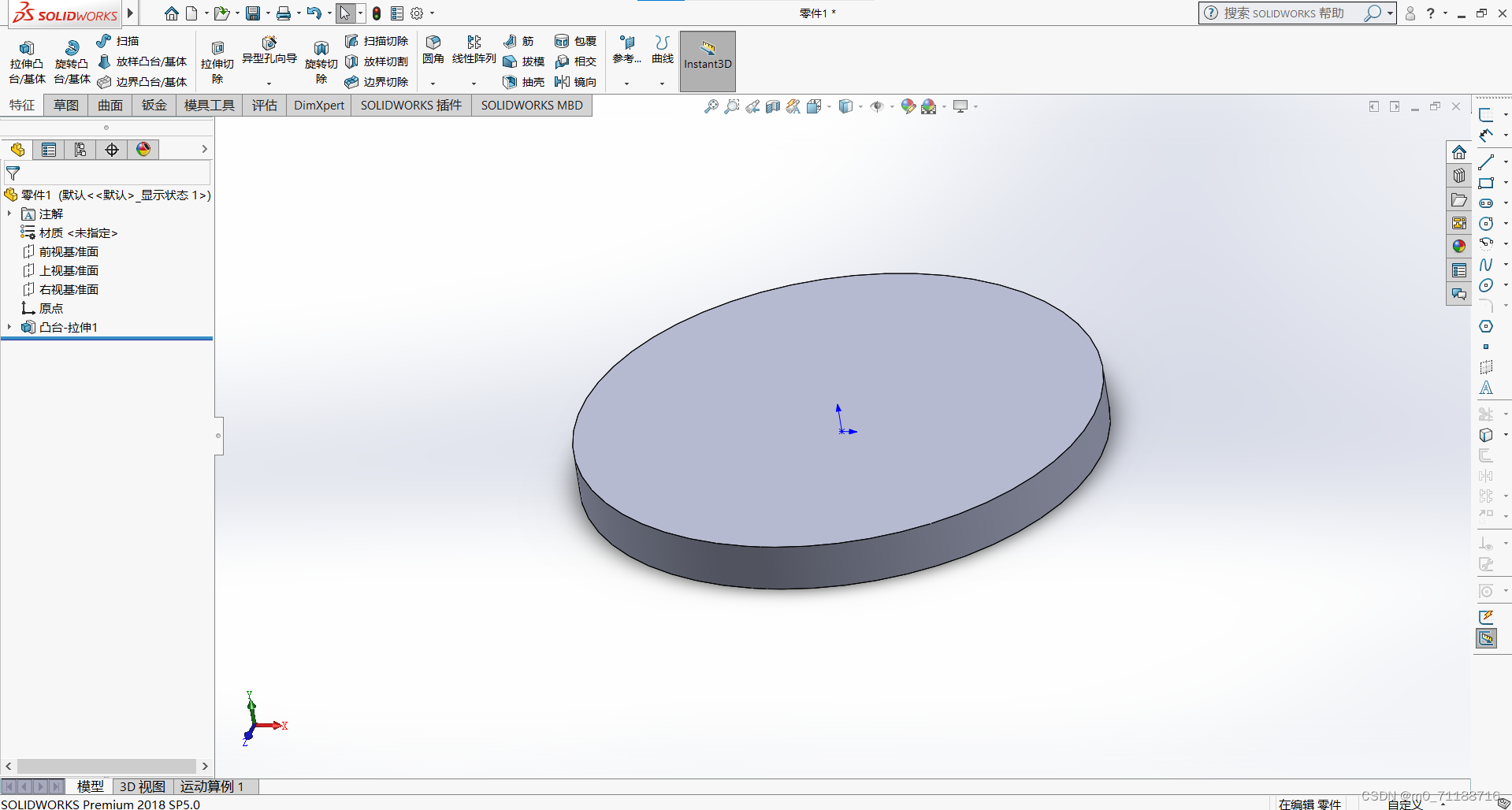Open the Hole Wizard (异型孔向导)
The width and height of the screenshot is (1512, 810).
(269, 50)
